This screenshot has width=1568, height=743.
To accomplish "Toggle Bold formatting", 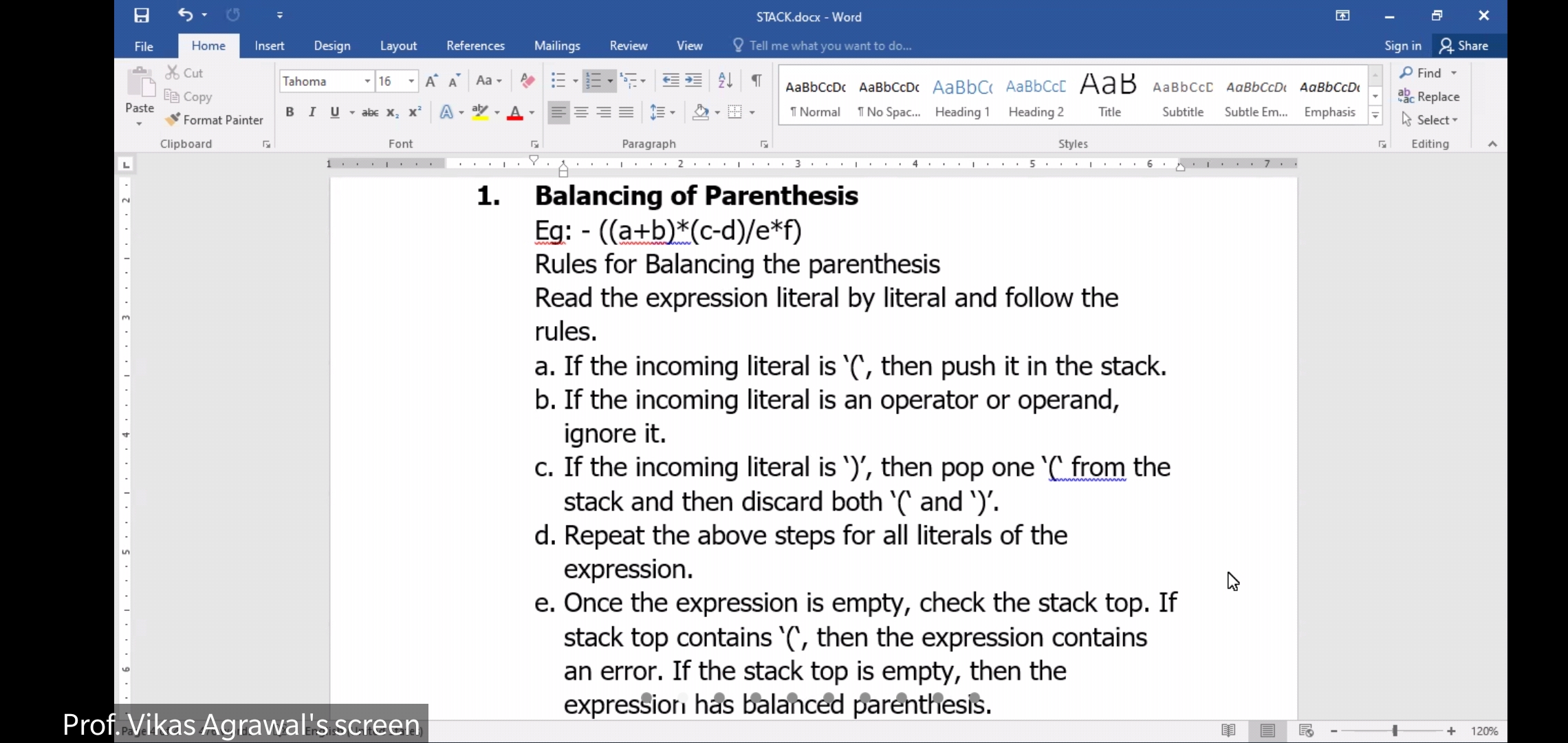I will click(290, 112).
